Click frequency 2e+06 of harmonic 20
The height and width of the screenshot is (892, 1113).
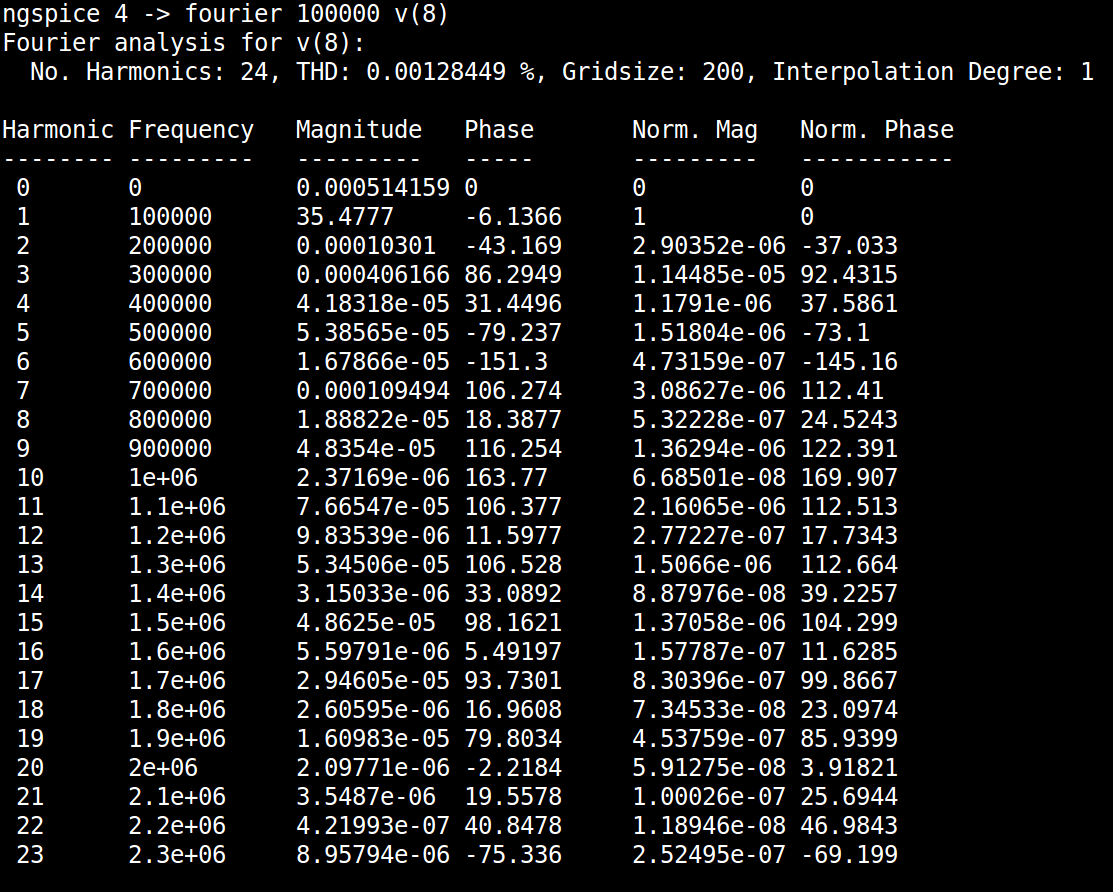163,769
